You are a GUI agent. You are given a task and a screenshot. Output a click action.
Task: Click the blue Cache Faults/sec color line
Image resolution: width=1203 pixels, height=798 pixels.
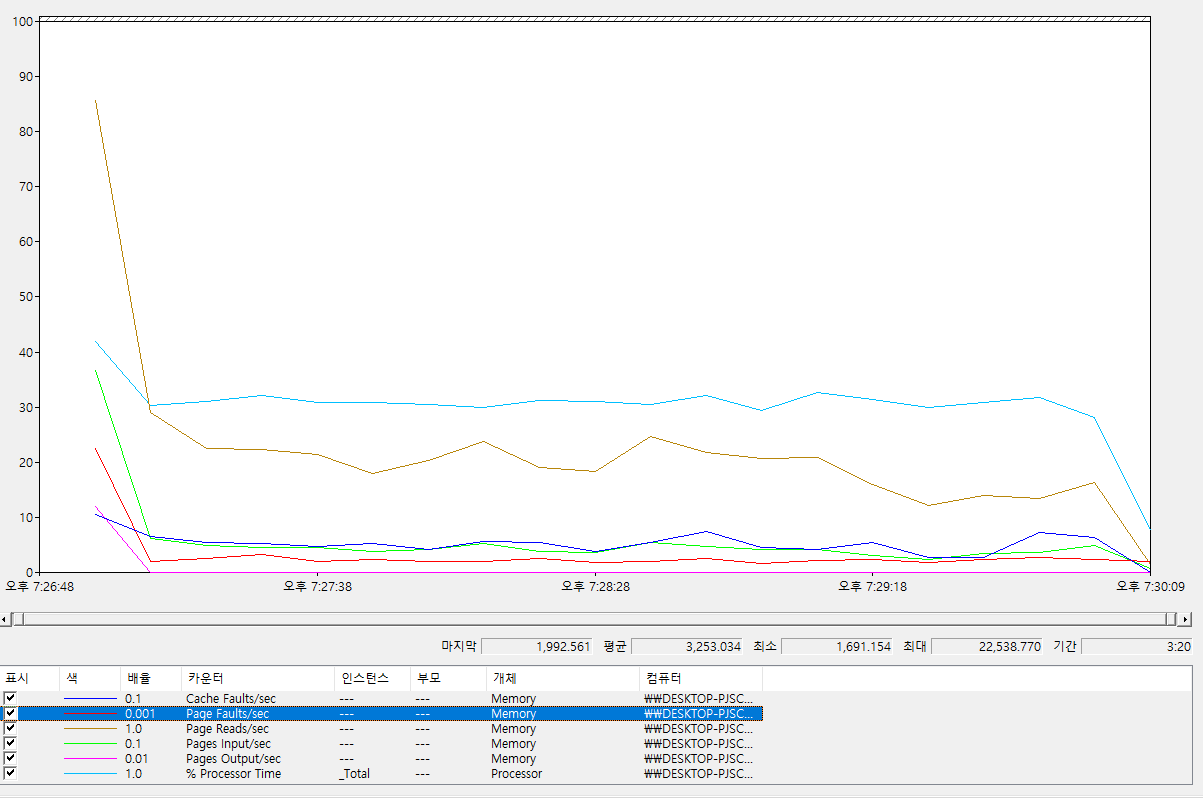pyautogui.click(x=90, y=698)
